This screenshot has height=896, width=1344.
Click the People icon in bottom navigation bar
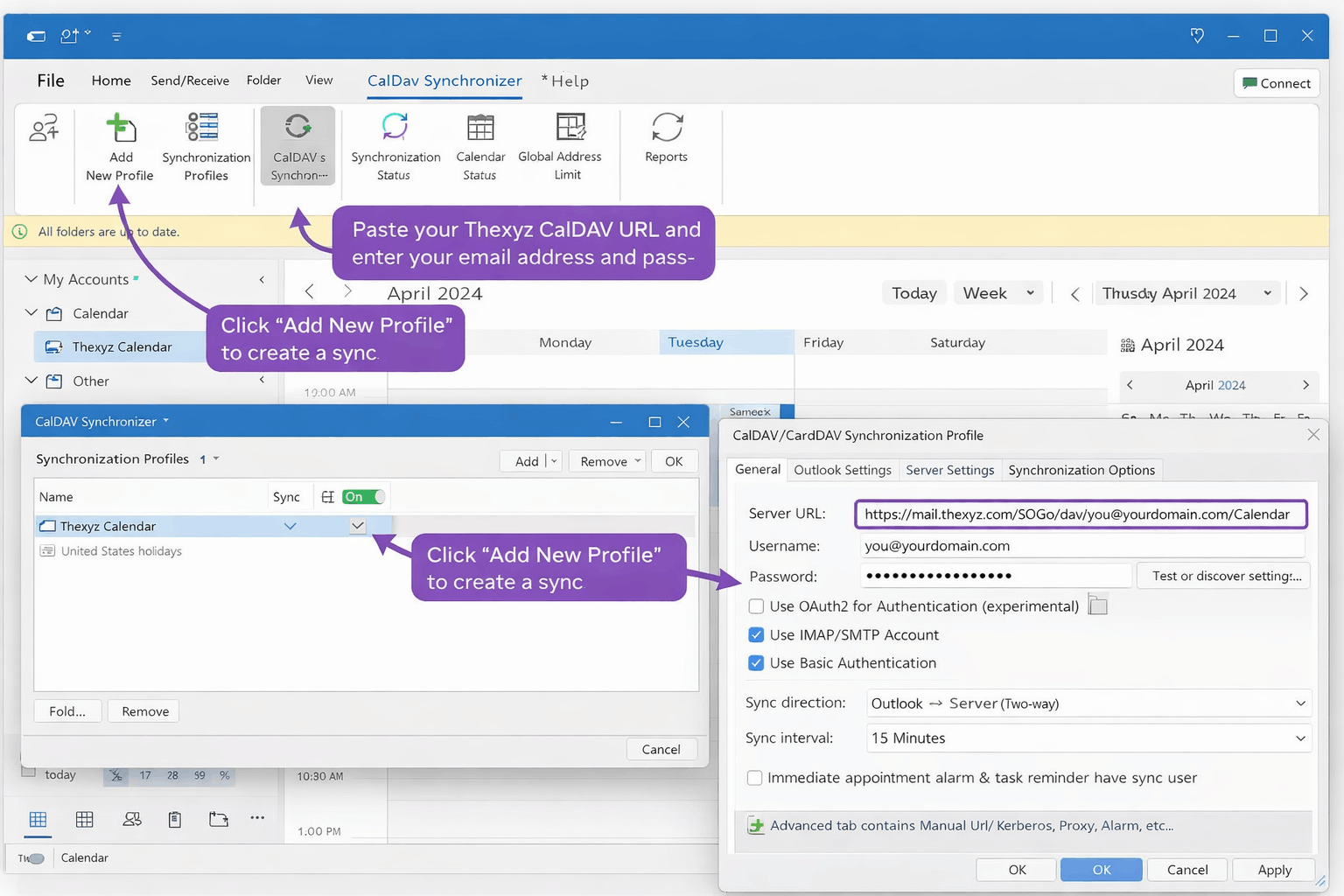tap(132, 819)
